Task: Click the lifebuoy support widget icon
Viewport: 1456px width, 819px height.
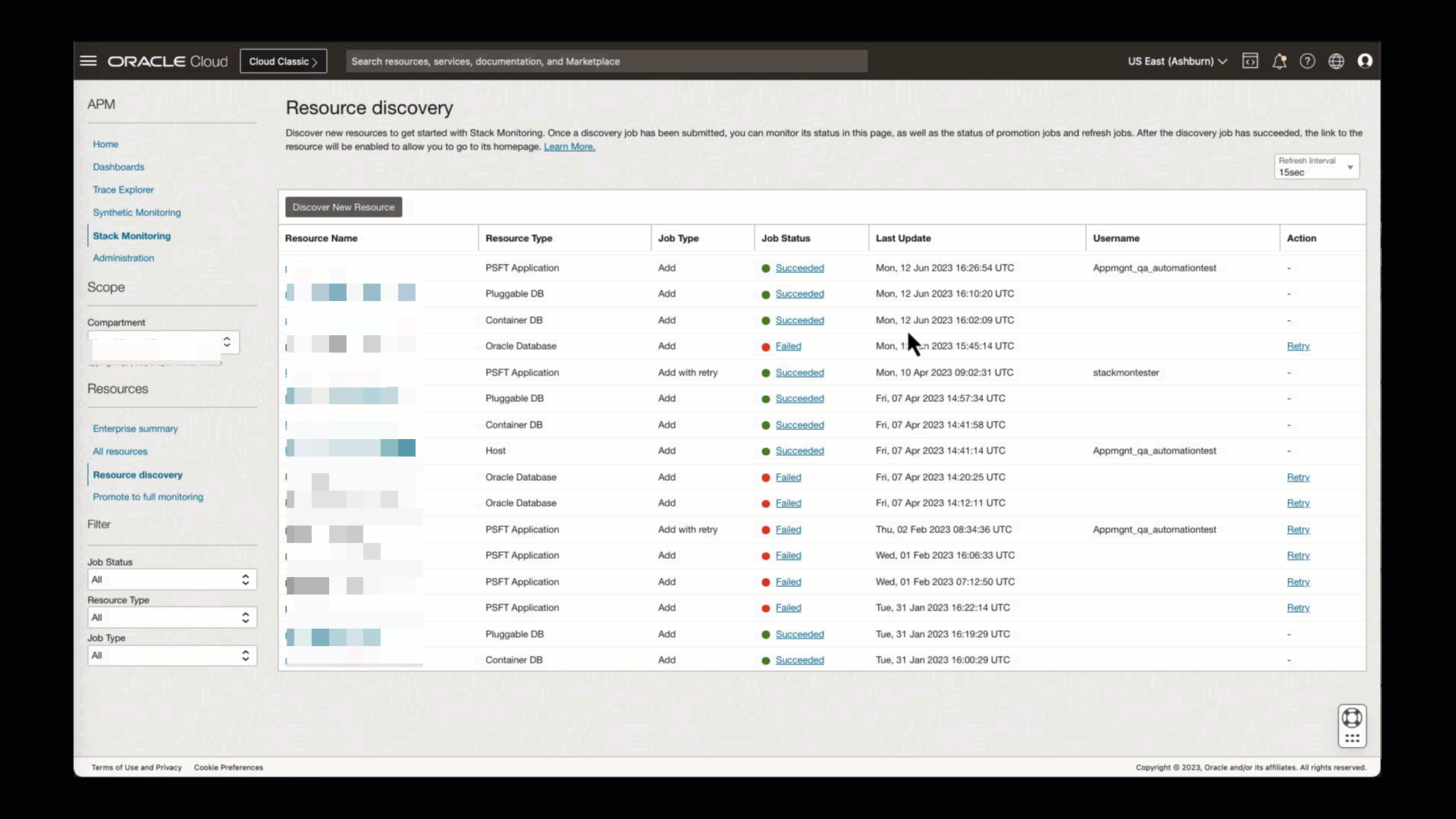Action: point(1352,717)
